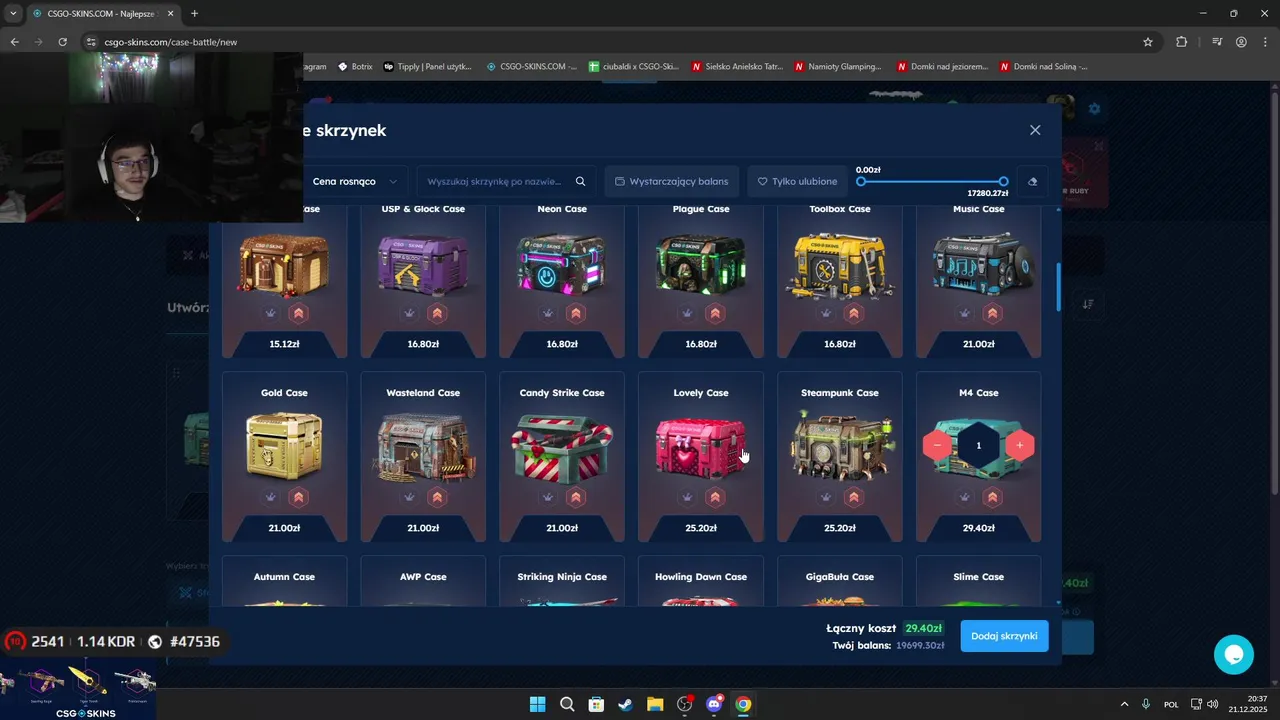Click the crown icon on Gold Case
Image resolution: width=1280 pixels, height=720 pixels.
pos(270,497)
